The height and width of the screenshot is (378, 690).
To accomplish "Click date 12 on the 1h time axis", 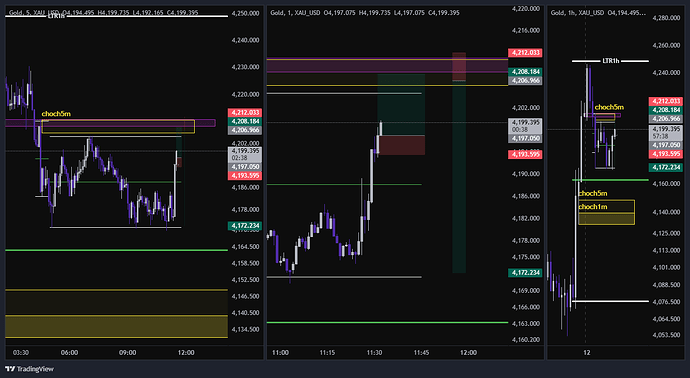I will 586,352.
